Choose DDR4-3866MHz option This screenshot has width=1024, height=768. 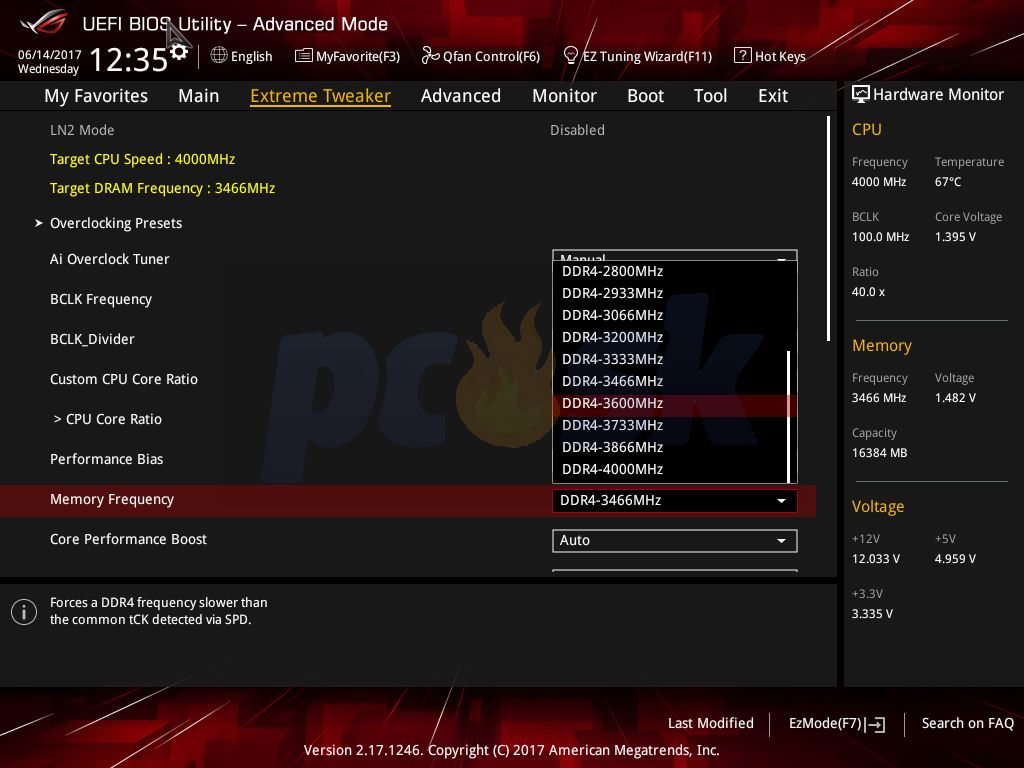pos(670,447)
